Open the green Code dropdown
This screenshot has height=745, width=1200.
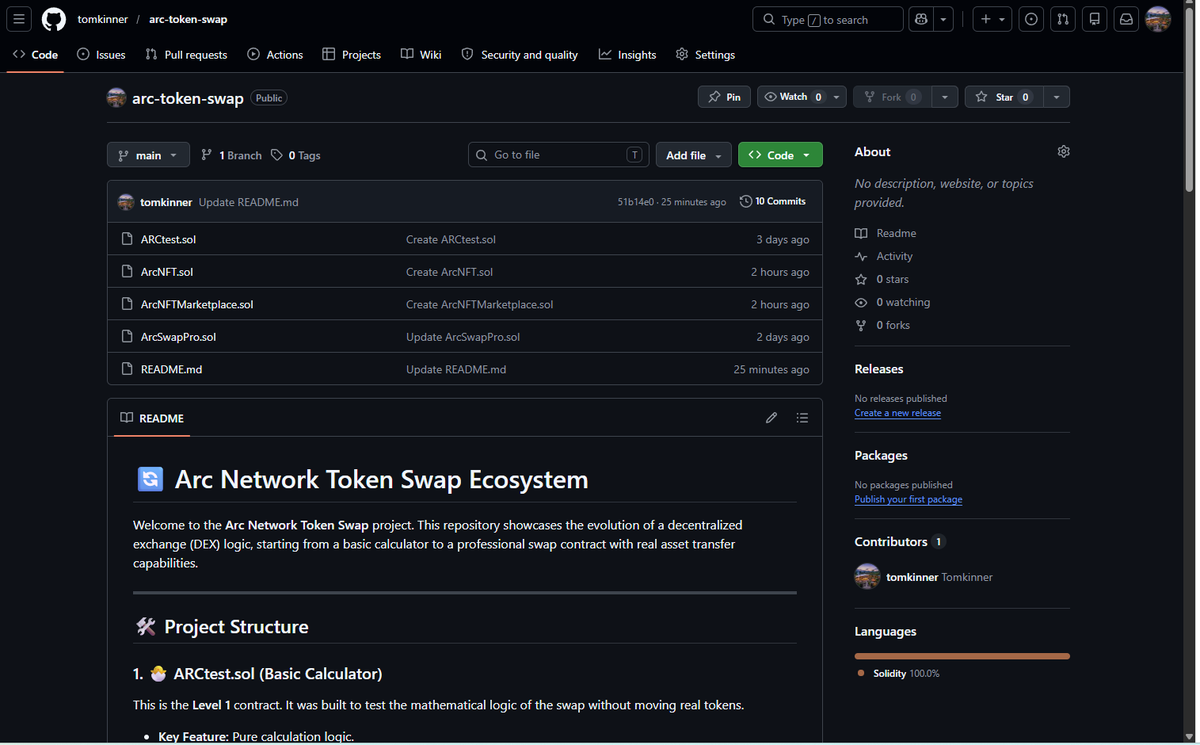pyautogui.click(x=780, y=155)
